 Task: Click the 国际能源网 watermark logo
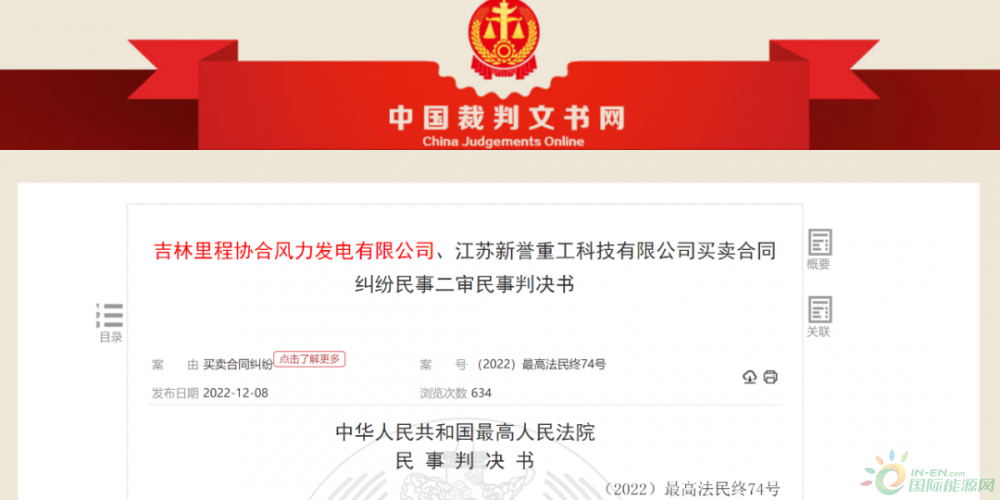point(928,474)
